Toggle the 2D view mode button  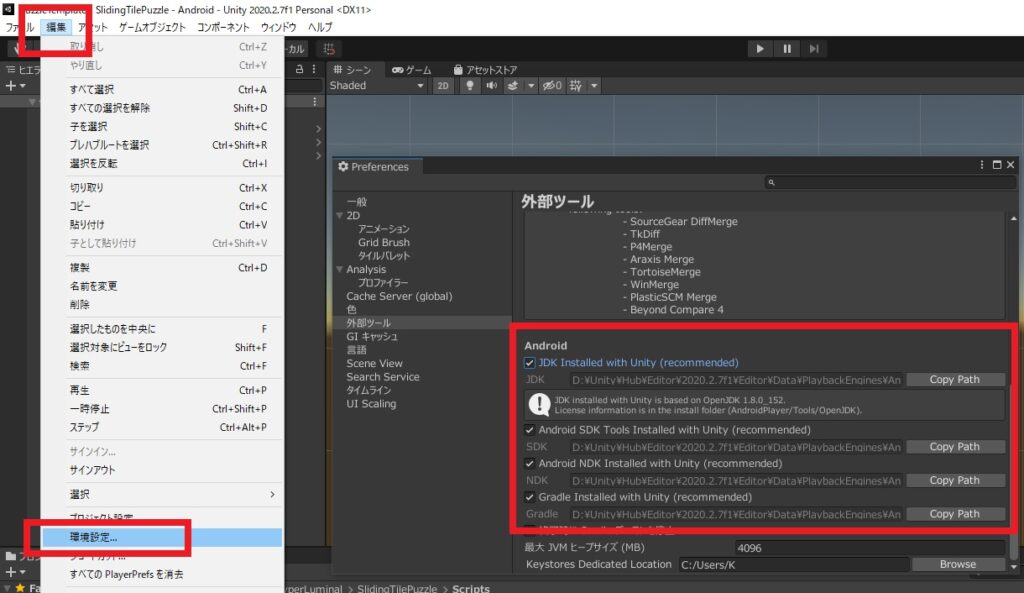(x=443, y=86)
